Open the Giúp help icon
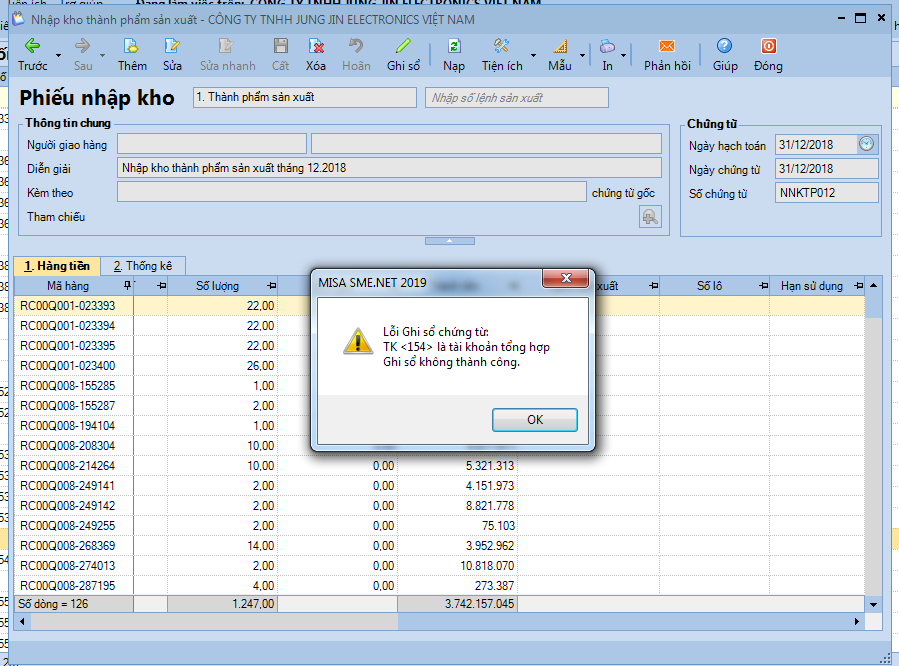899x666 pixels. [x=725, y=47]
